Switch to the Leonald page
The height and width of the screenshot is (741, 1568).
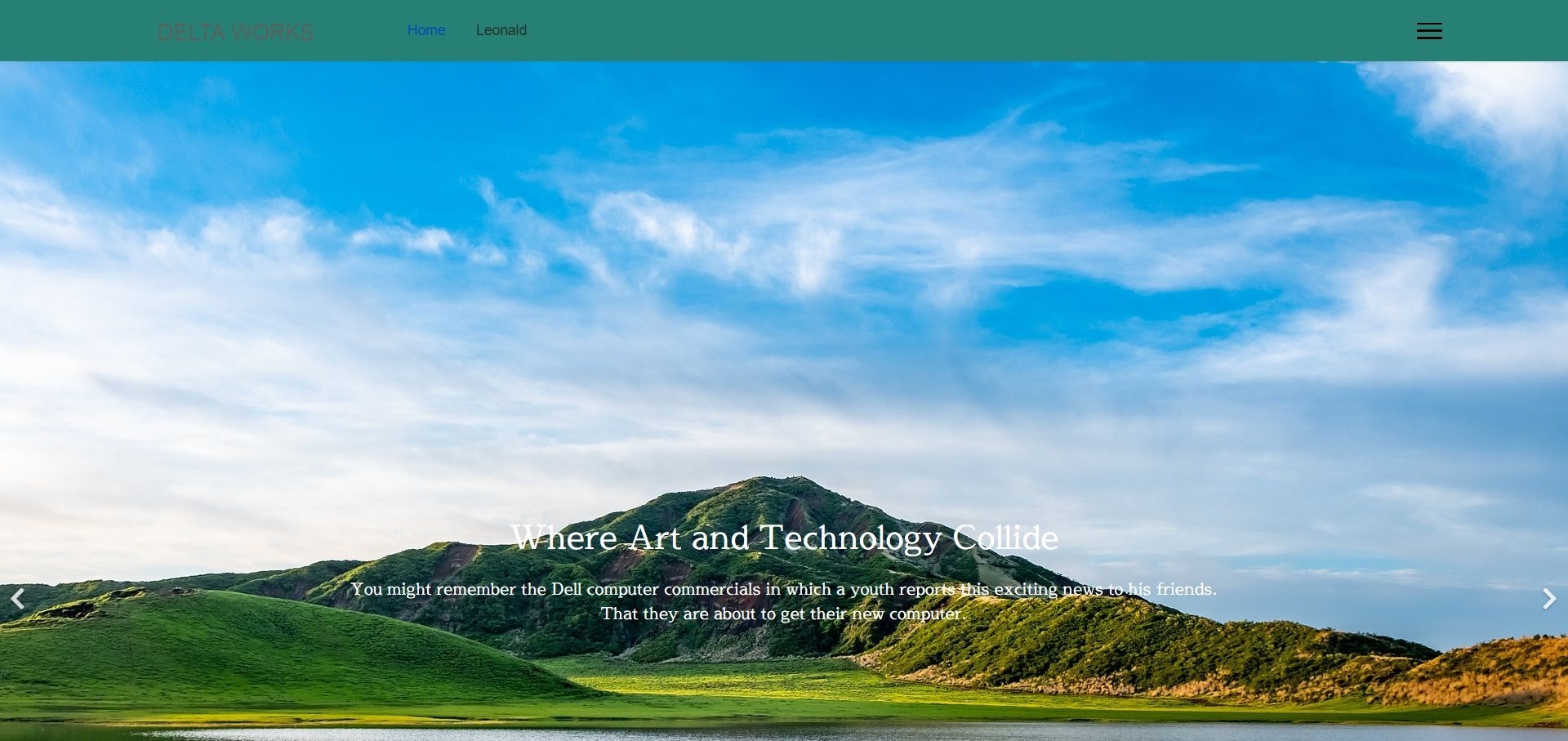coord(501,30)
